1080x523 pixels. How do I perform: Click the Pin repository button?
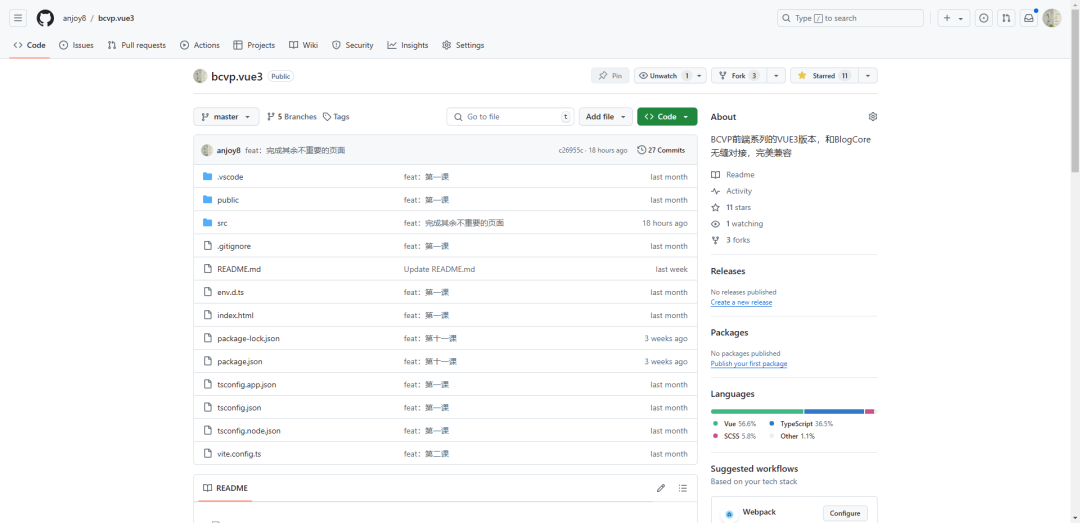(610, 76)
